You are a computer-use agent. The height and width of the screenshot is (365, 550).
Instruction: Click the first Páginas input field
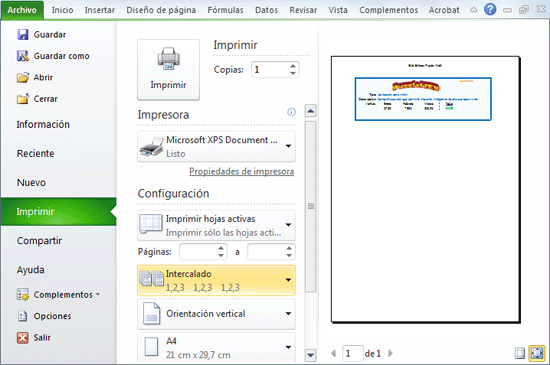(x=198, y=252)
